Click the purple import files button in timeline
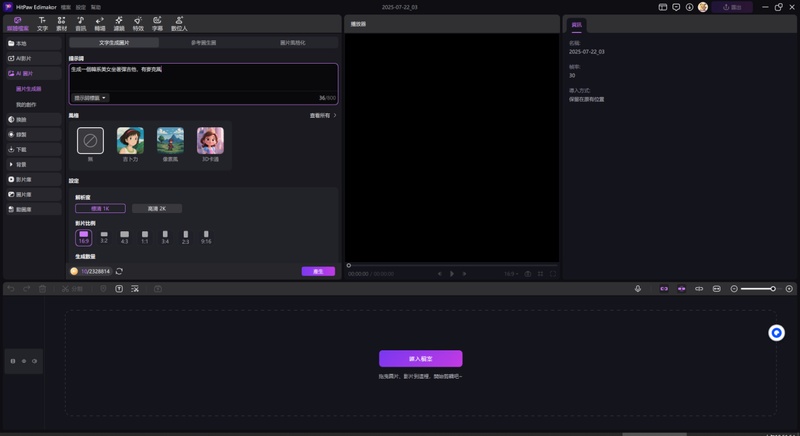Image resolution: width=800 pixels, height=436 pixels. tap(420, 358)
